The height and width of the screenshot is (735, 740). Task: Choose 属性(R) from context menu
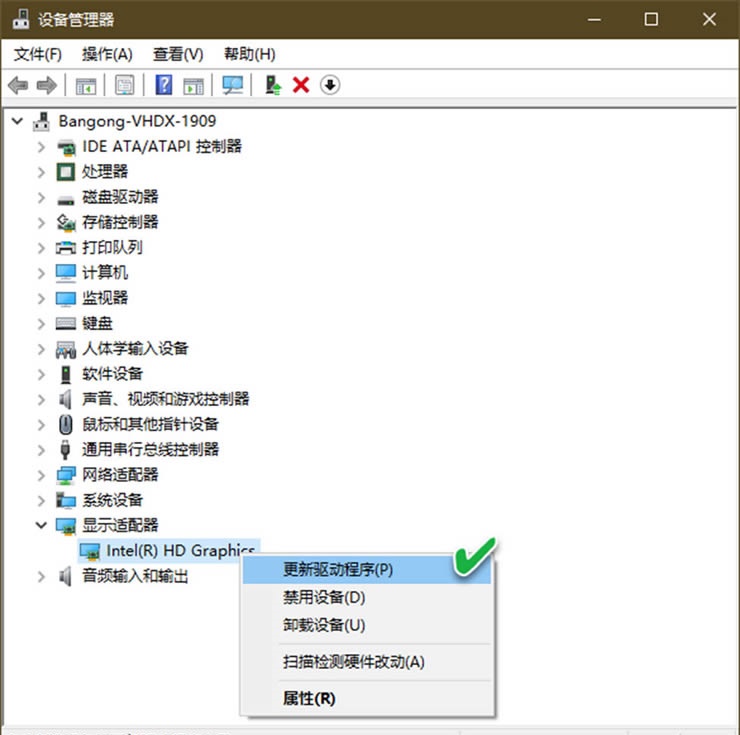pyautogui.click(x=367, y=699)
